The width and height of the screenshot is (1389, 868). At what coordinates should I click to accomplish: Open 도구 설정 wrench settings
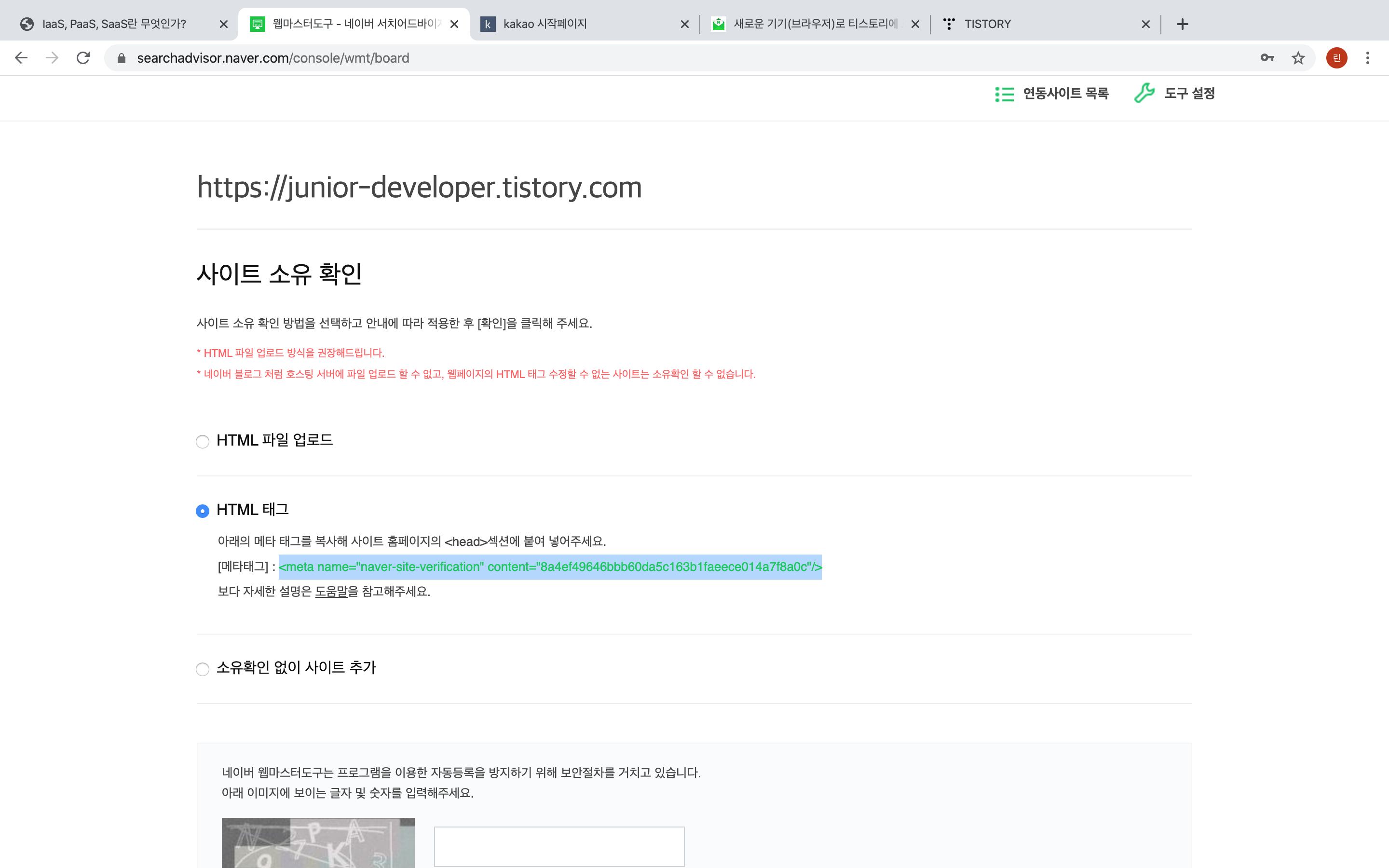pyautogui.click(x=1175, y=94)
